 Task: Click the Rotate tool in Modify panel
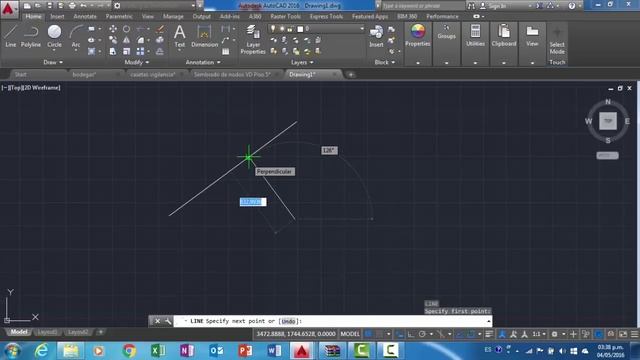tap(127, 29)
